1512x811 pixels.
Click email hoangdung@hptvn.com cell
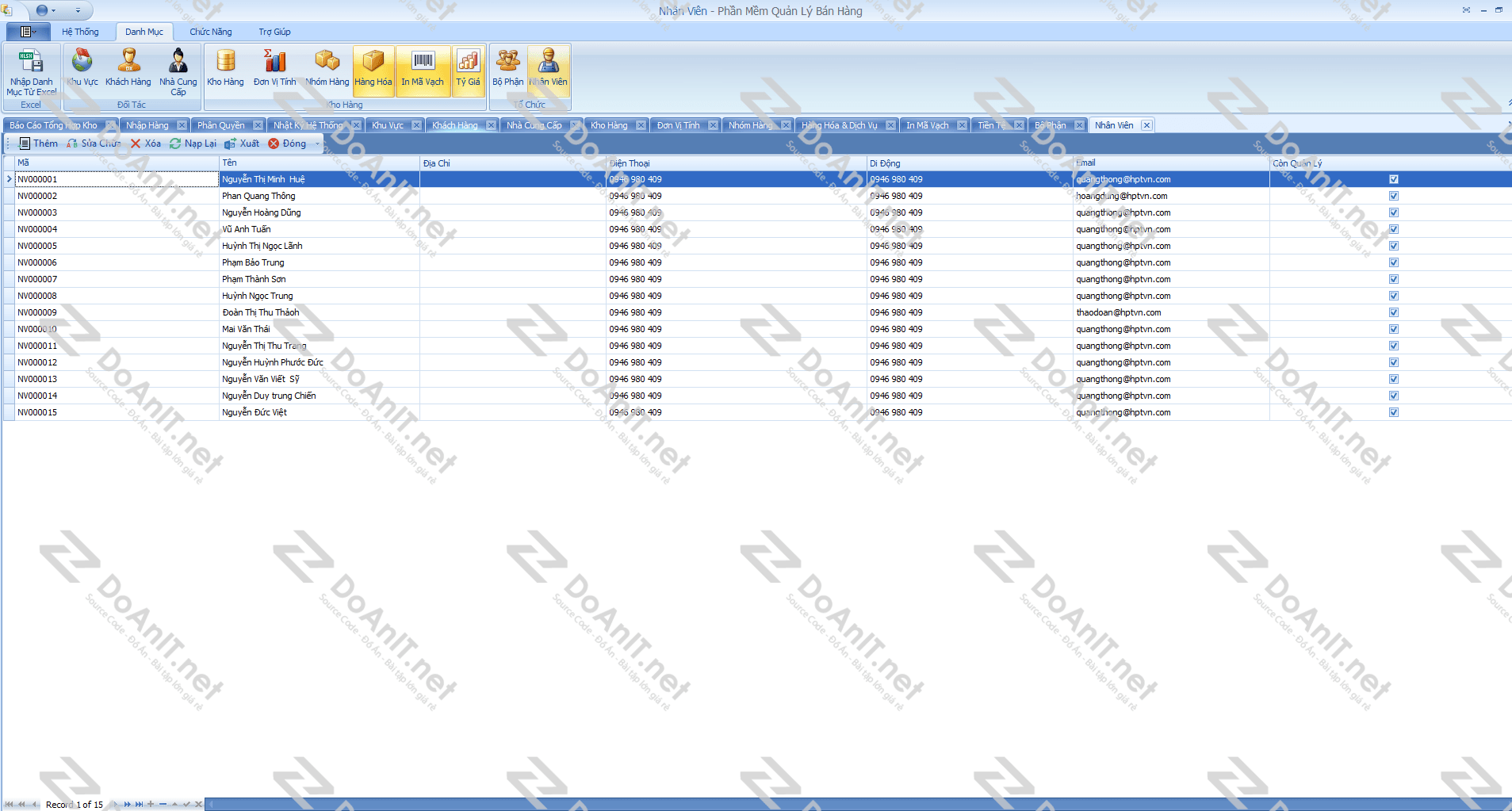1171,196
